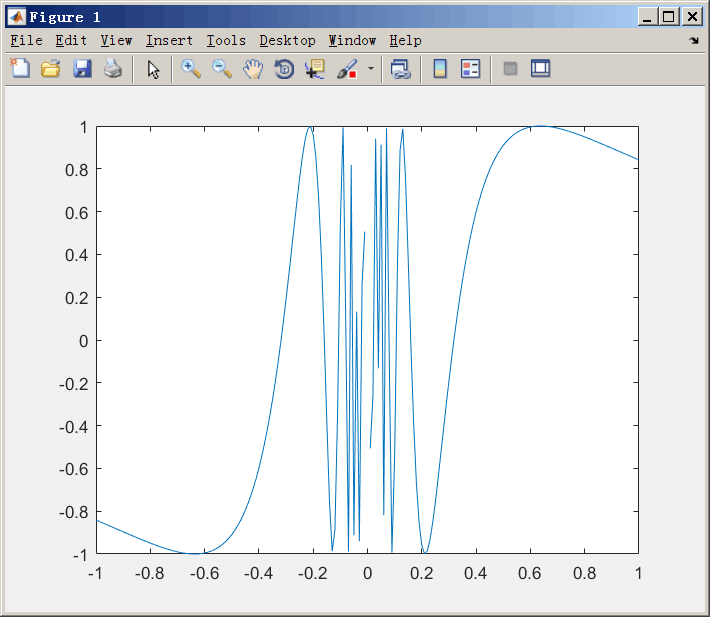
Task: Click the Figure 1 title bar text
Action: [65, 17]
